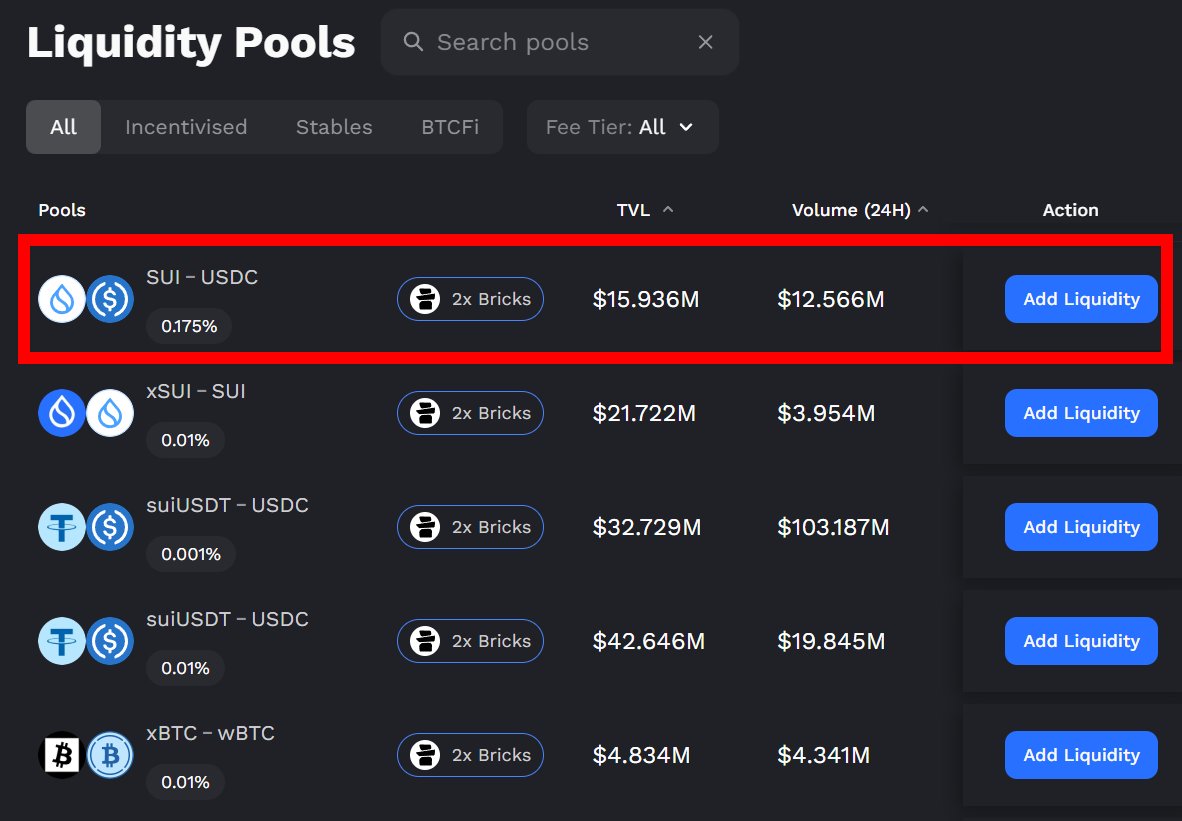
Task: Click USDC icon in suiUSDT – USDC $42.646M row
Action: [x=110, y=641]
